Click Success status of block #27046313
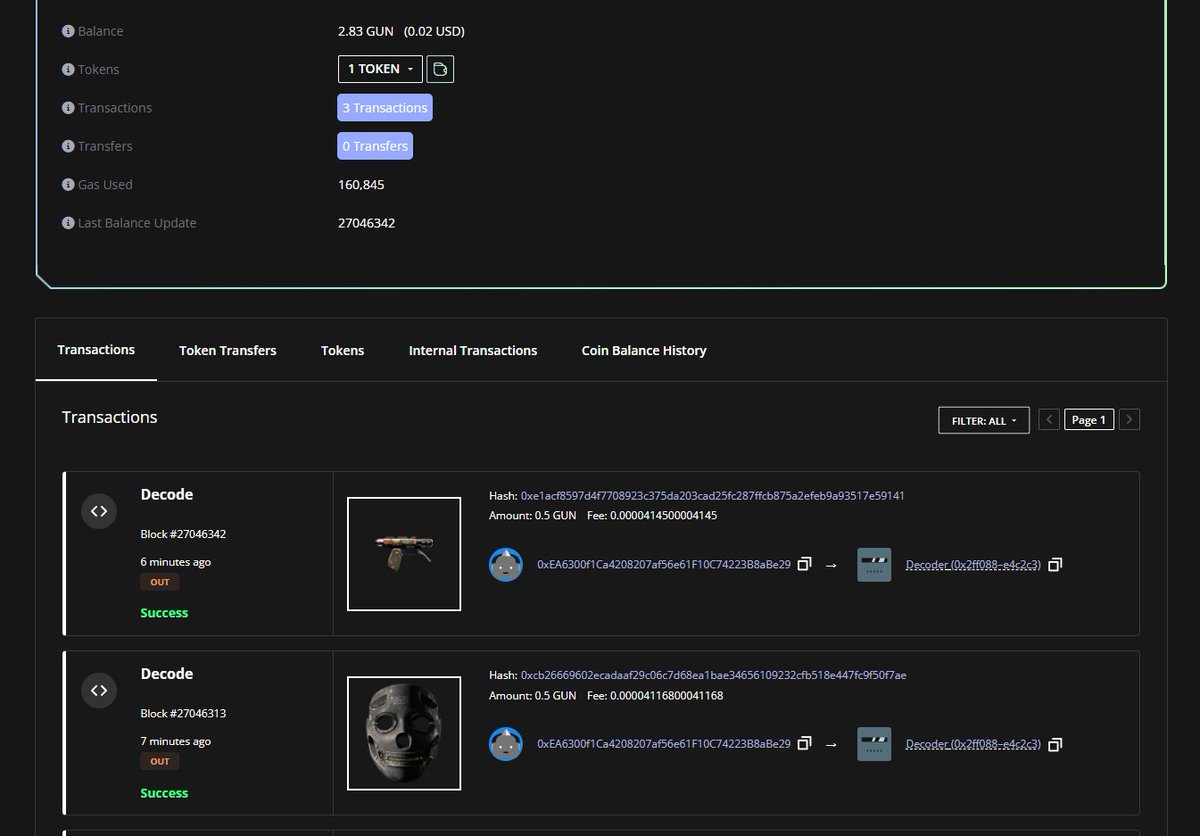The height and width of the screenshot is (836, 1200). coord(164,793)
